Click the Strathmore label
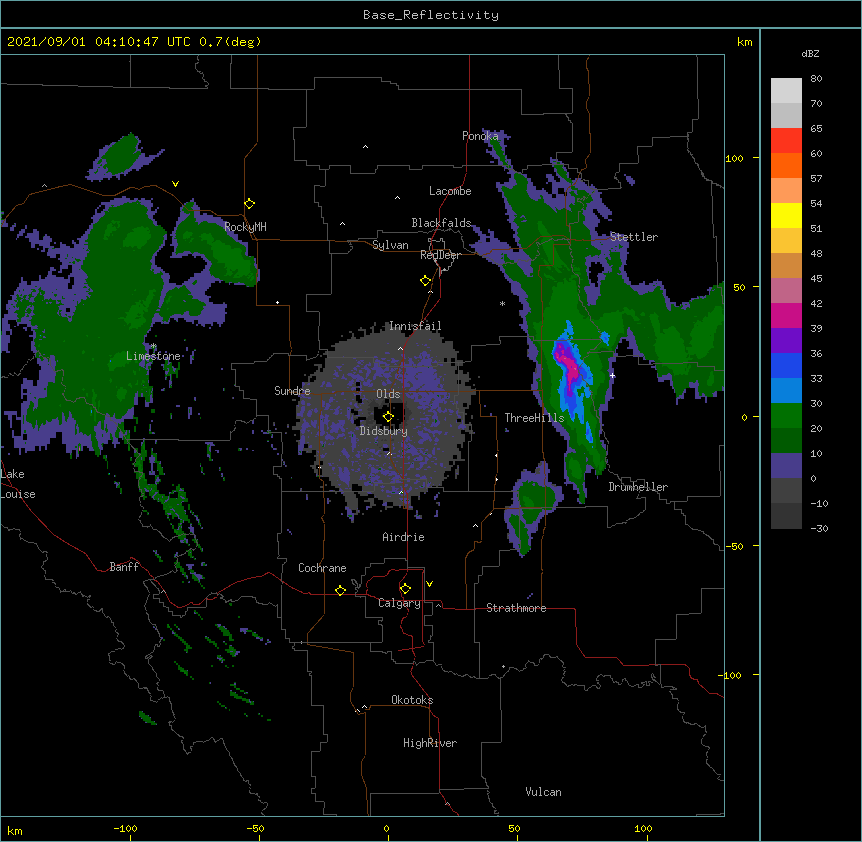The width and height of the screenshot is (862, 842). tap(516, 608)
